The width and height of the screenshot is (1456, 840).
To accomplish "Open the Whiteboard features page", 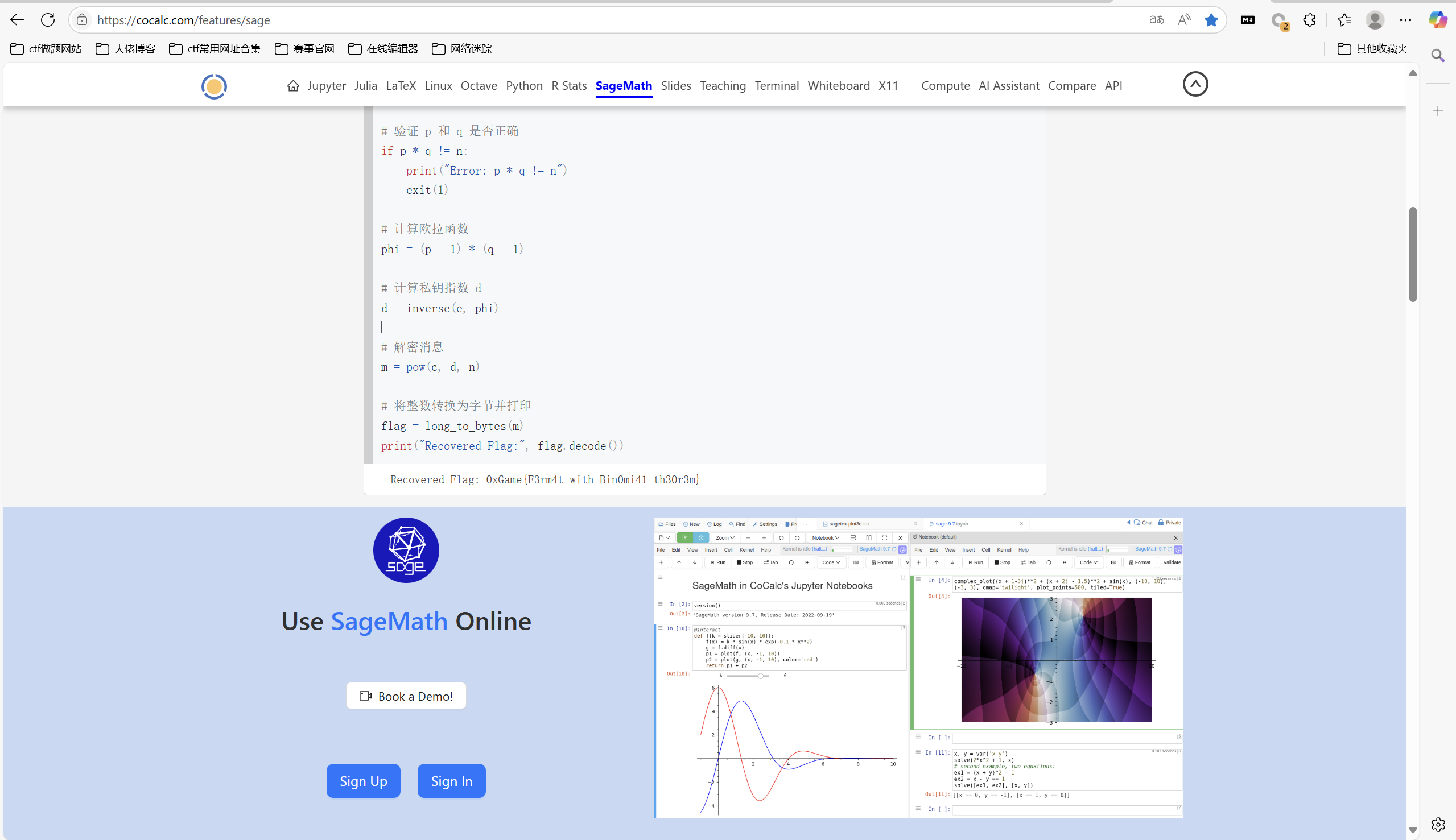I will (839, 85).
